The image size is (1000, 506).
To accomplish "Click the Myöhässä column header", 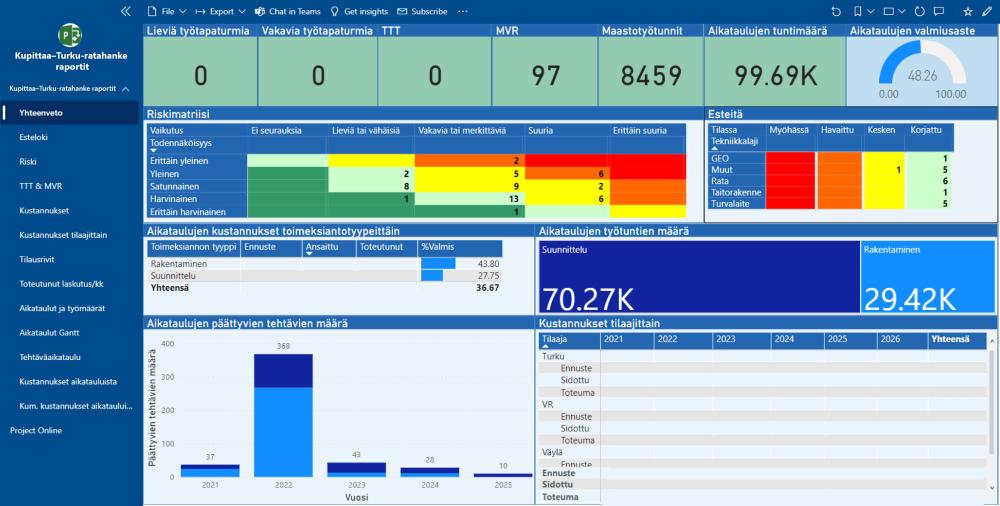I will coord(789,130).
